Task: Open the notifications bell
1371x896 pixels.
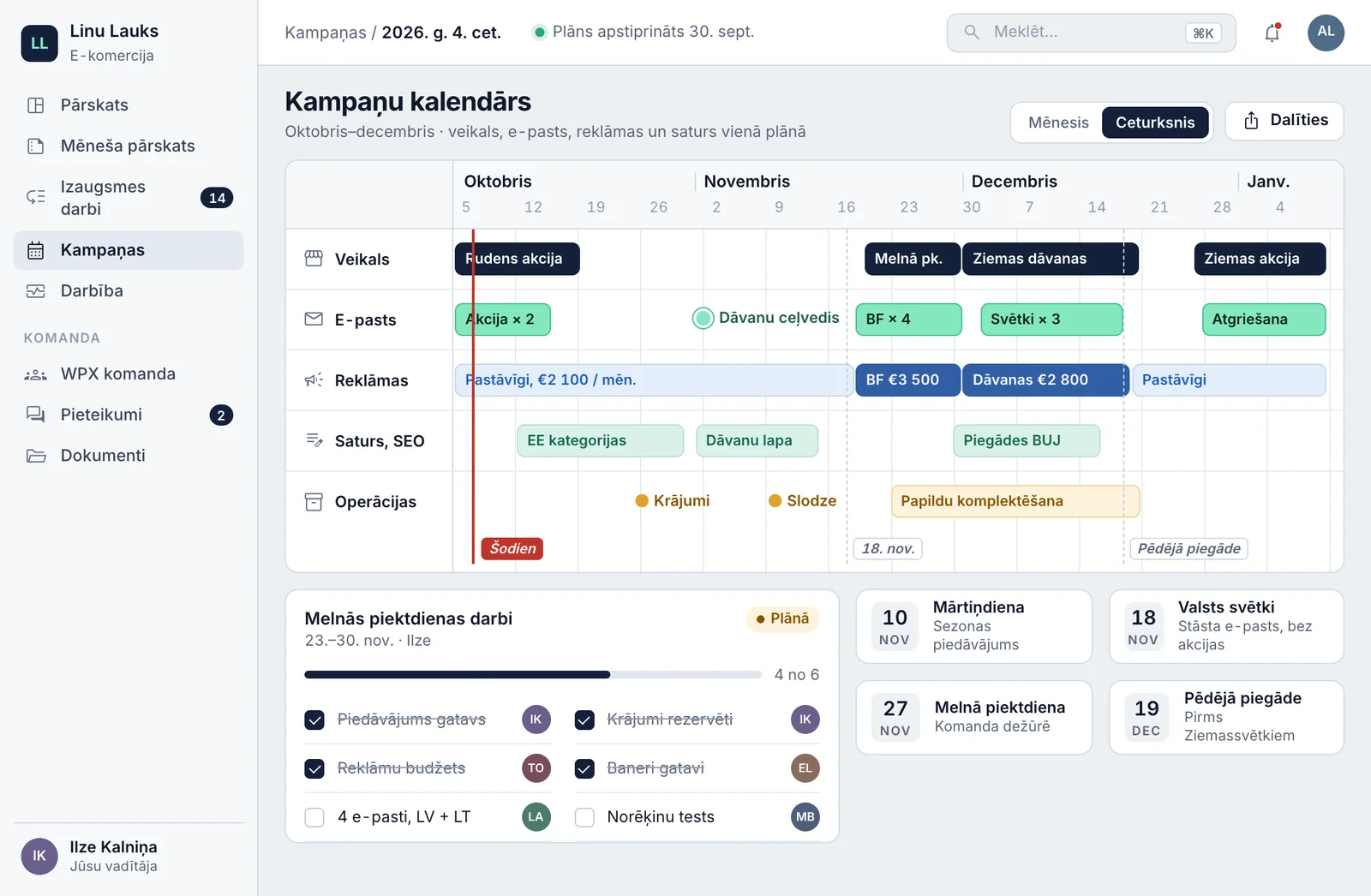Action: click(x=1272, y=33)
